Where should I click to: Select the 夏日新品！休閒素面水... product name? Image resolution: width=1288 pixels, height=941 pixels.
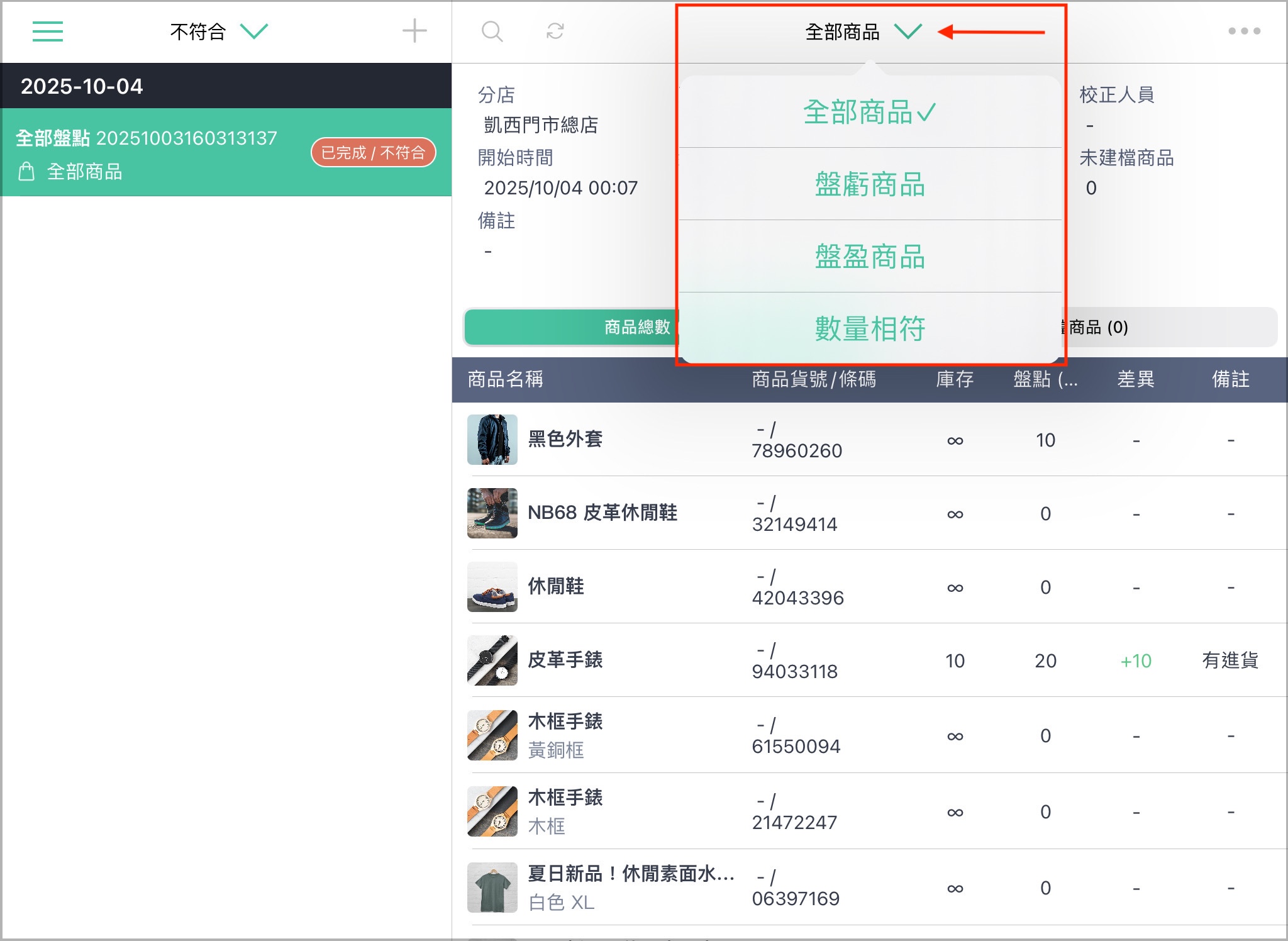tap(631, 874)
